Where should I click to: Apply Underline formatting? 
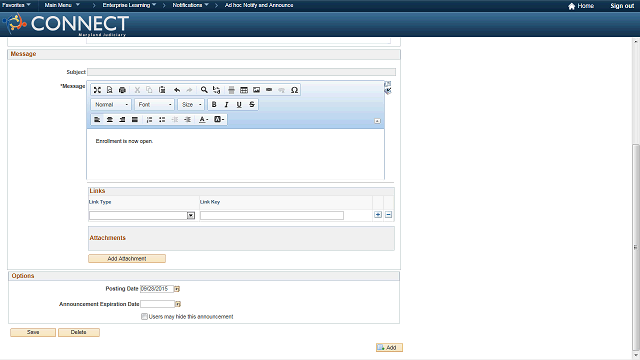[x=239, y=104]
